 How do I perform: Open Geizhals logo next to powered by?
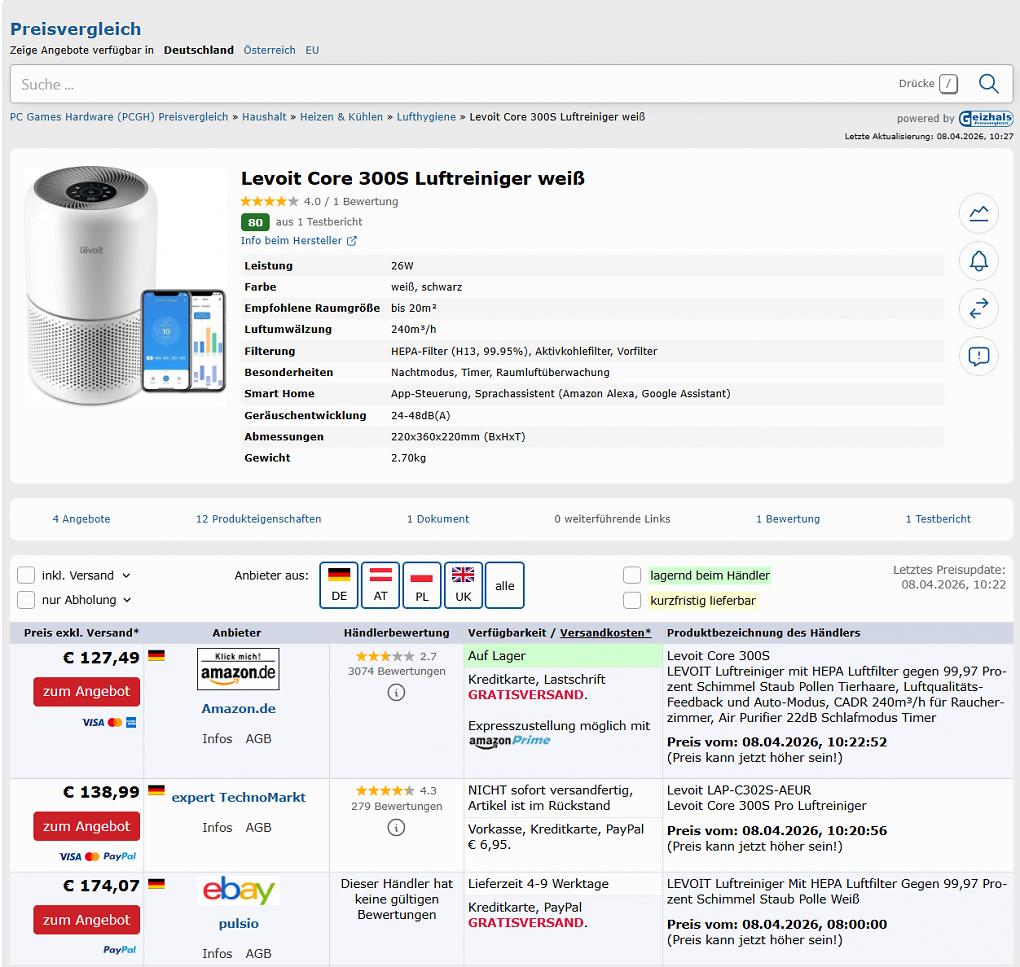pos(986,118)
